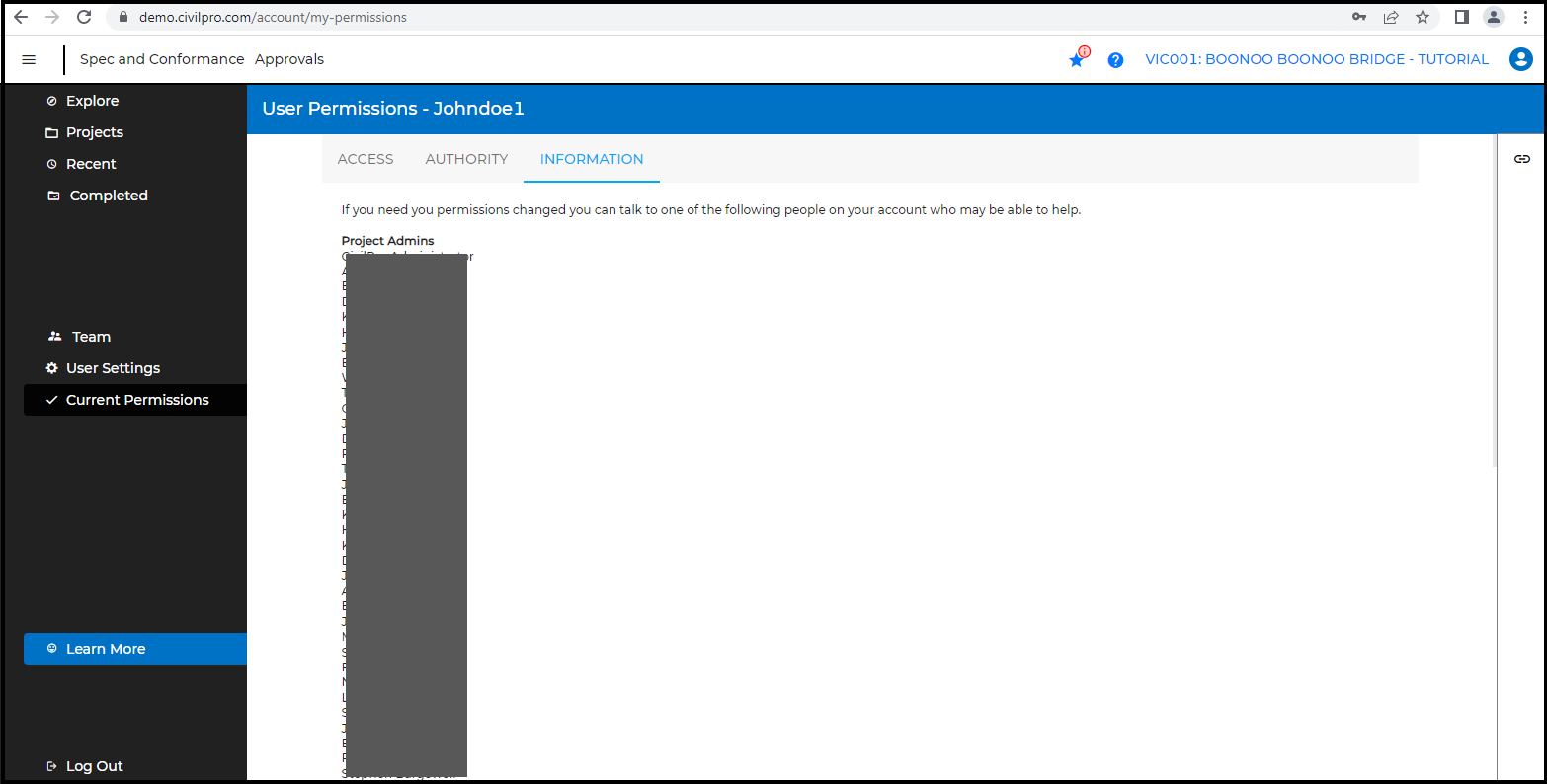This screenshot has width=1547, height=784.
Task: Log Out from the sidebar
Action: click(x=94, y=766)
